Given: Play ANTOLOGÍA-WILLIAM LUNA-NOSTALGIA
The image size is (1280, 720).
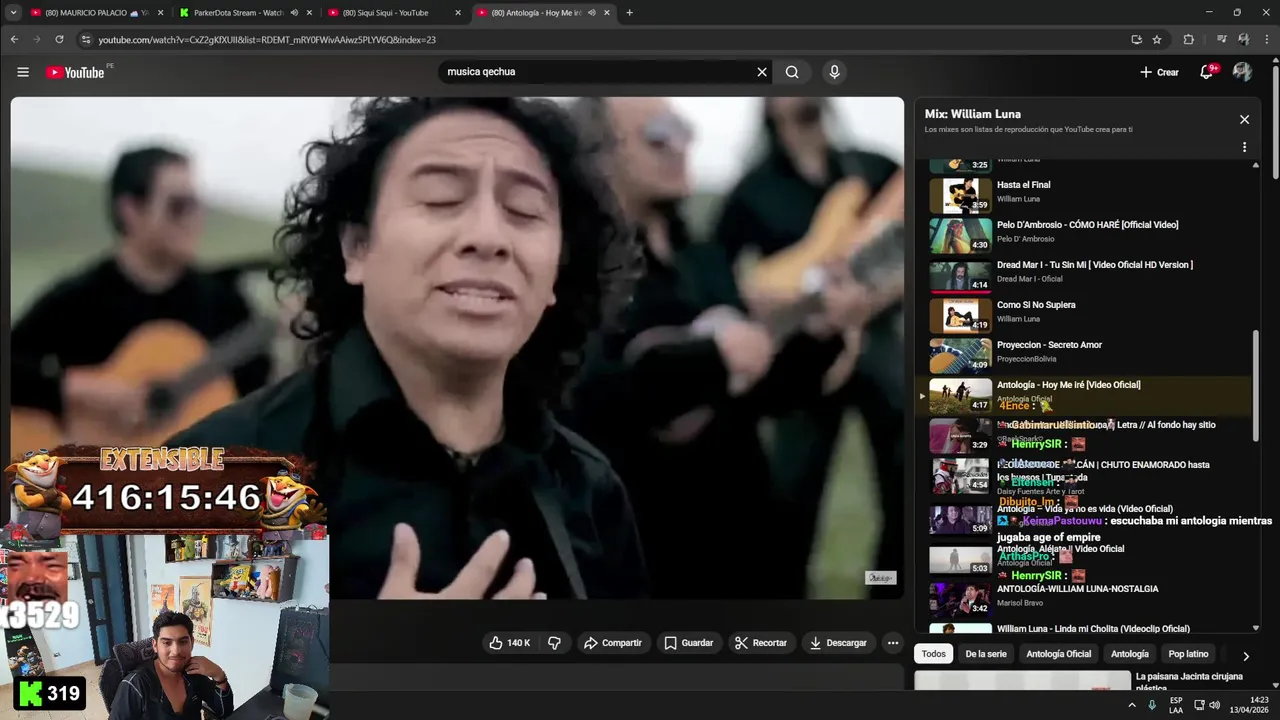Looking at the screenshot, I should point(1085,599).
